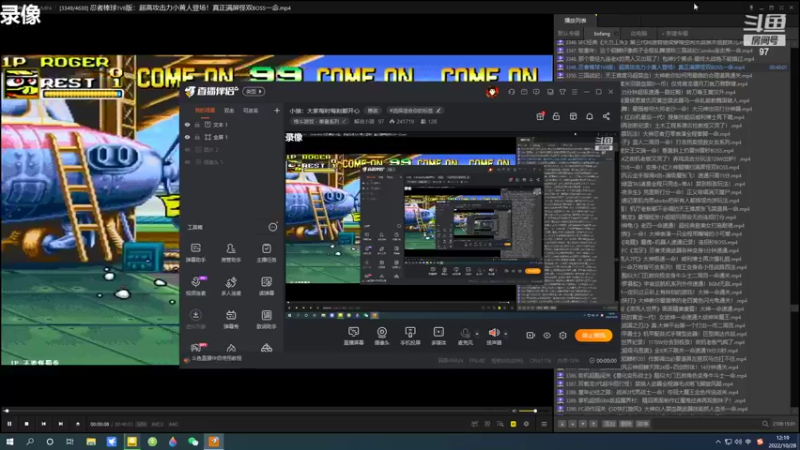Open the hamburger menu icon in streaming app title bar

(574, 92)
